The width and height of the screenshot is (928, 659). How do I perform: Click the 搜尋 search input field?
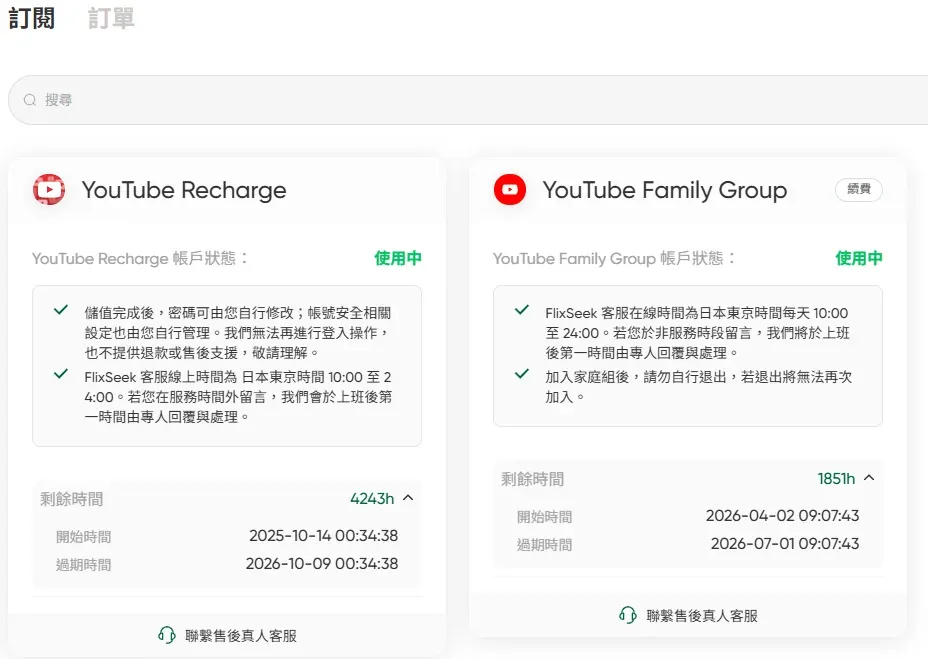(x=468, y=100)
